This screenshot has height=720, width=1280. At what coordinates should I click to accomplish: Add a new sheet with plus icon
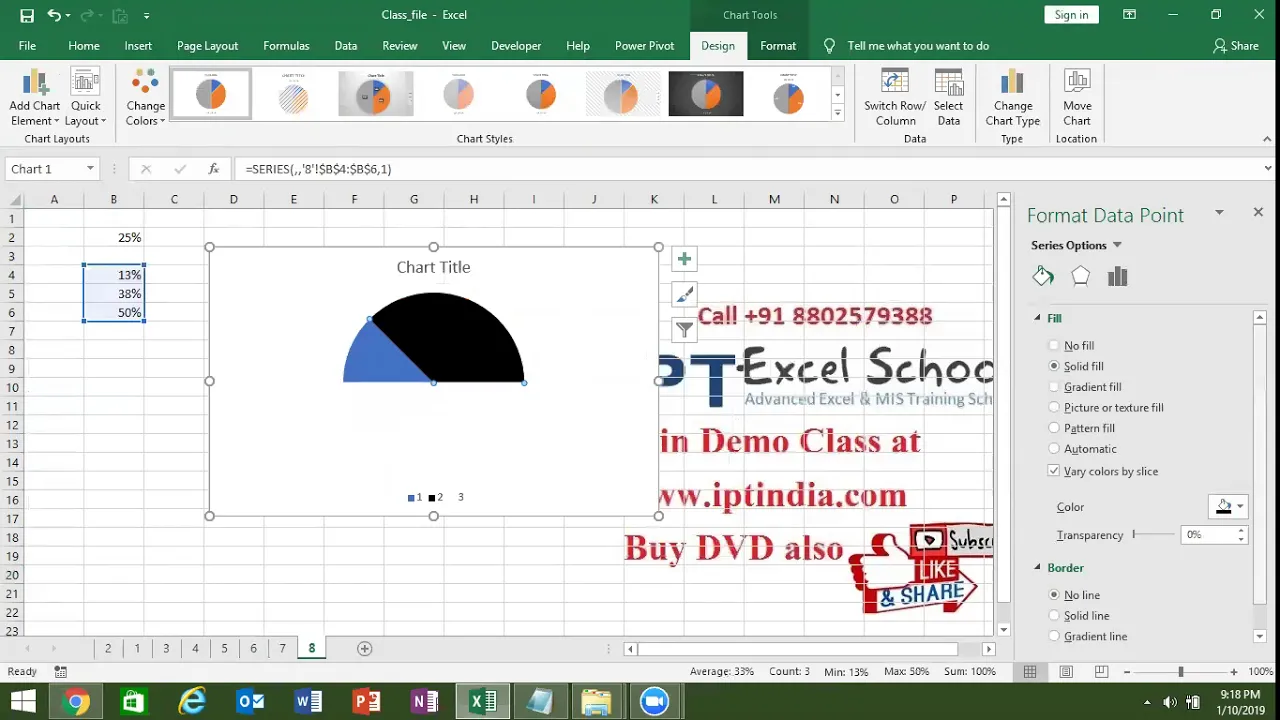coord(364,649)
